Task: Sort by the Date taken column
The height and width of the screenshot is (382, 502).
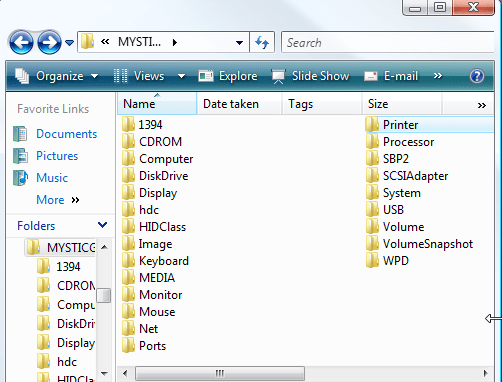Action: click(239, 104)
